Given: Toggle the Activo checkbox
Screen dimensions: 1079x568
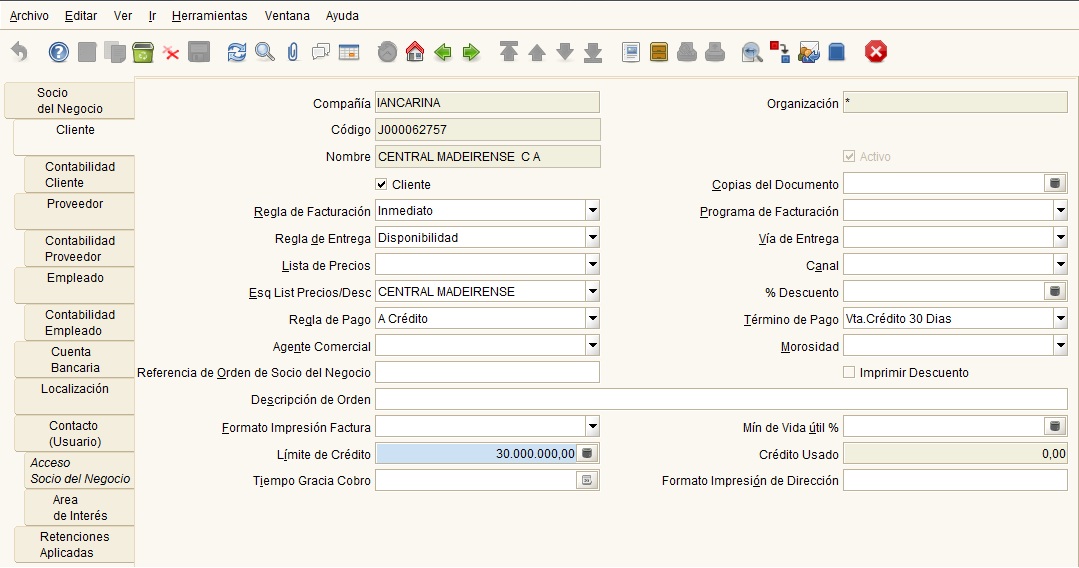Looking at the screenshot, I should (x=849, y=156).
